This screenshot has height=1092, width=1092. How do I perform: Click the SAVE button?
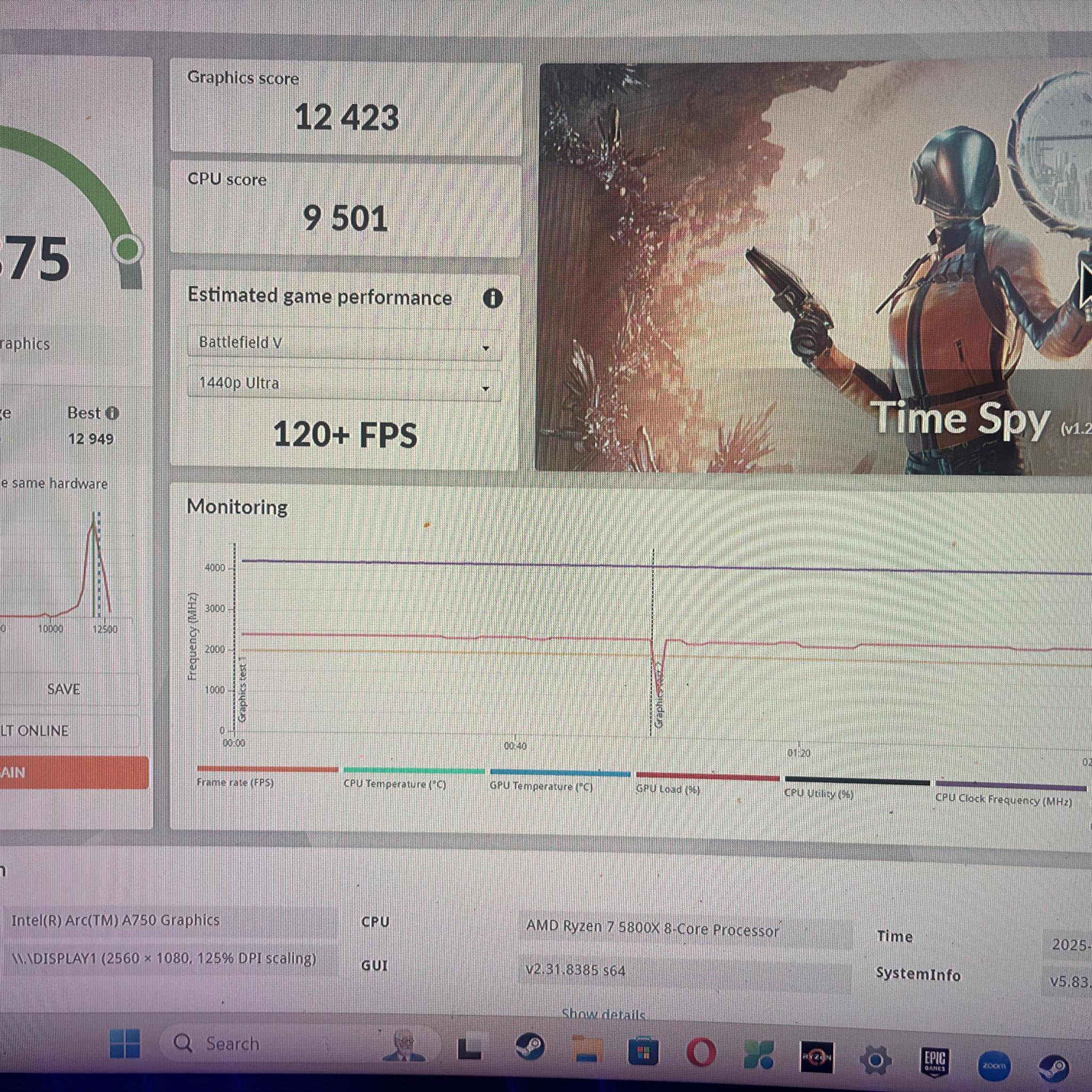click(x=63, y=689)
